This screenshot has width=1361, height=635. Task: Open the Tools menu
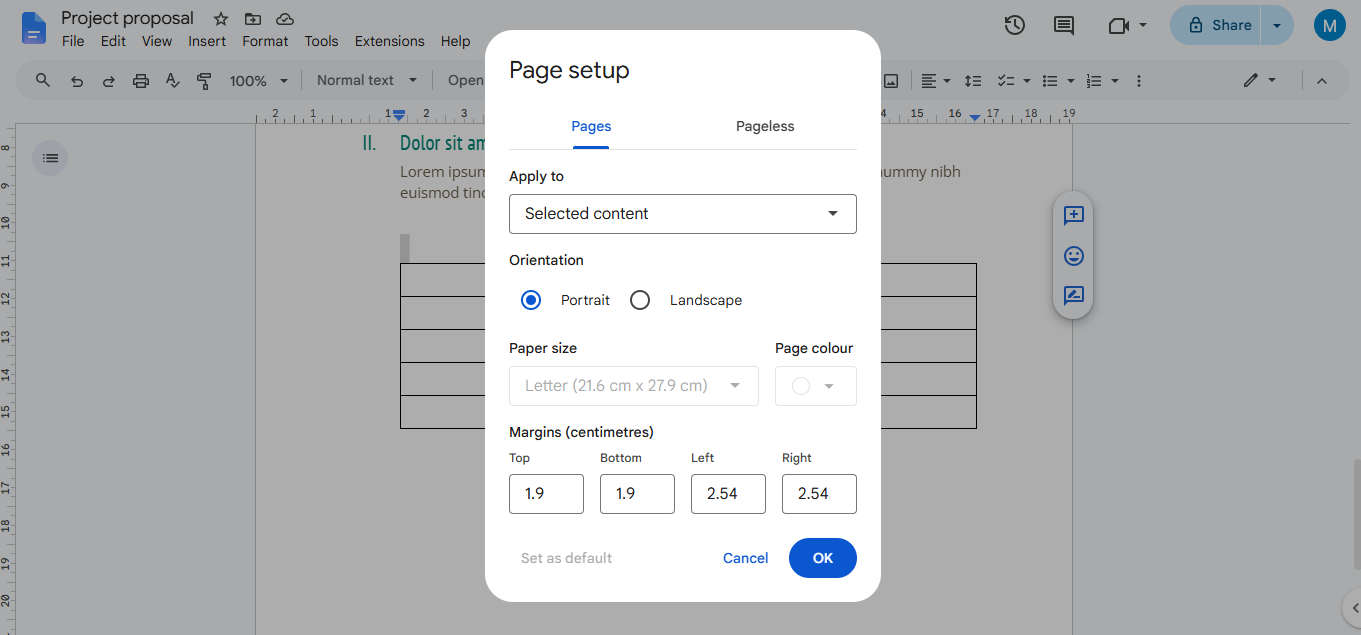(321, 41)
